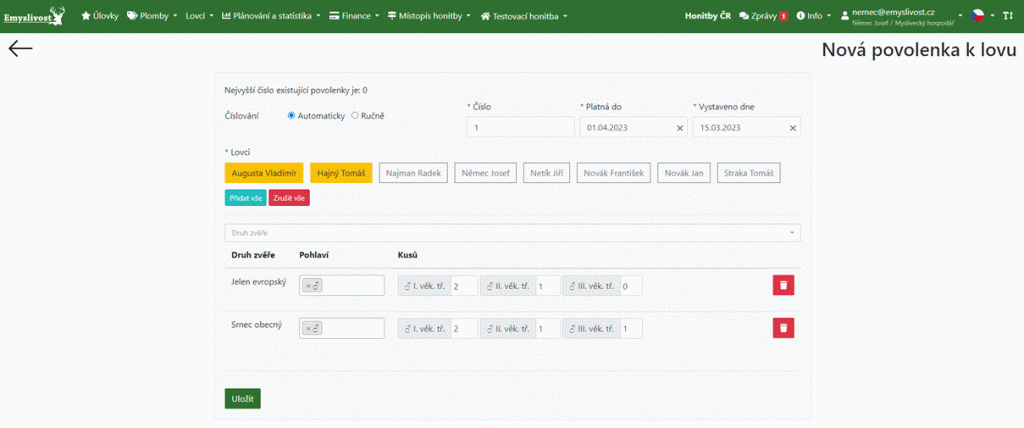This screenshot has width=1024, height=428.
Task: Click Zrušit vše button
Action: (289, 197)
